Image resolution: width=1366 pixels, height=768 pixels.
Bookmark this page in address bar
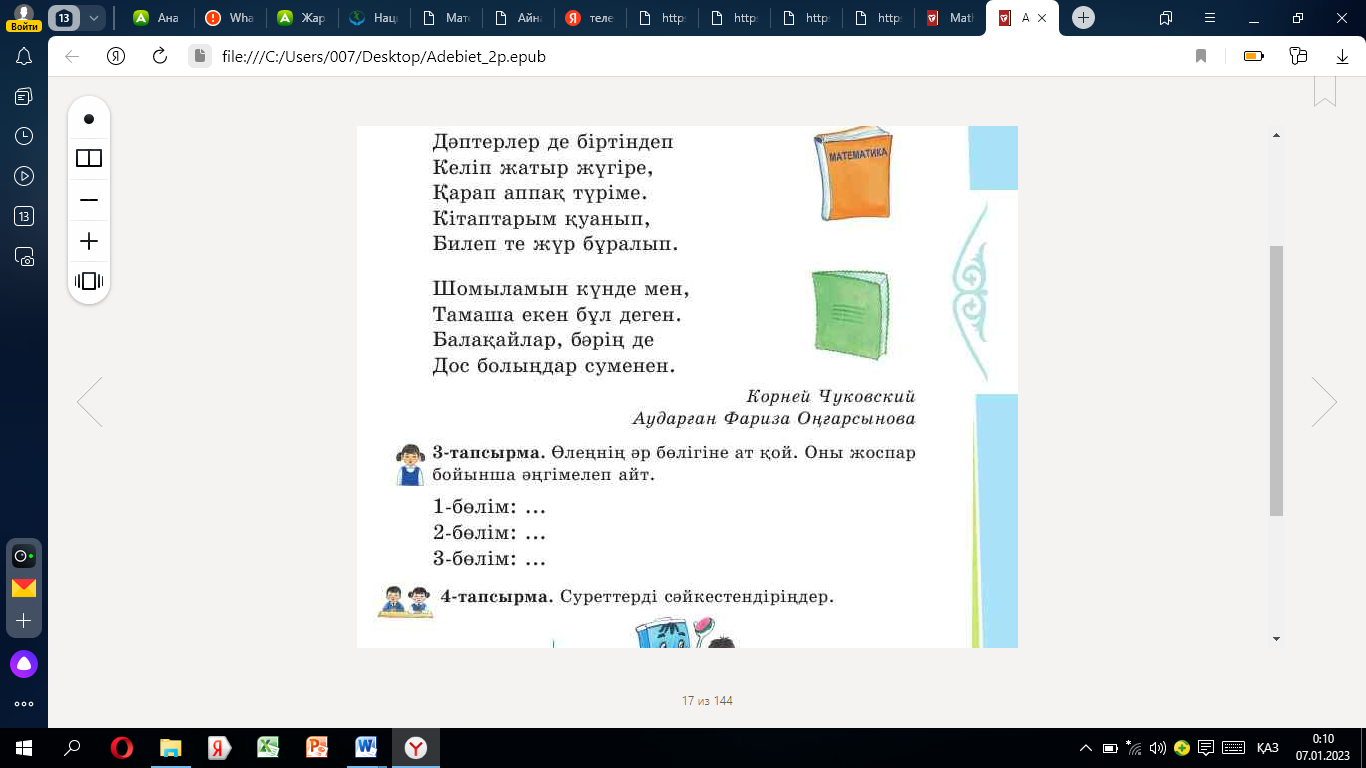[1201, 57]
